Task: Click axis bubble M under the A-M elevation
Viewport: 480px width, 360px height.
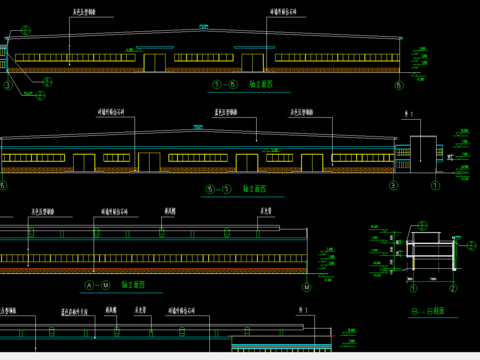Action: point(307,287)
